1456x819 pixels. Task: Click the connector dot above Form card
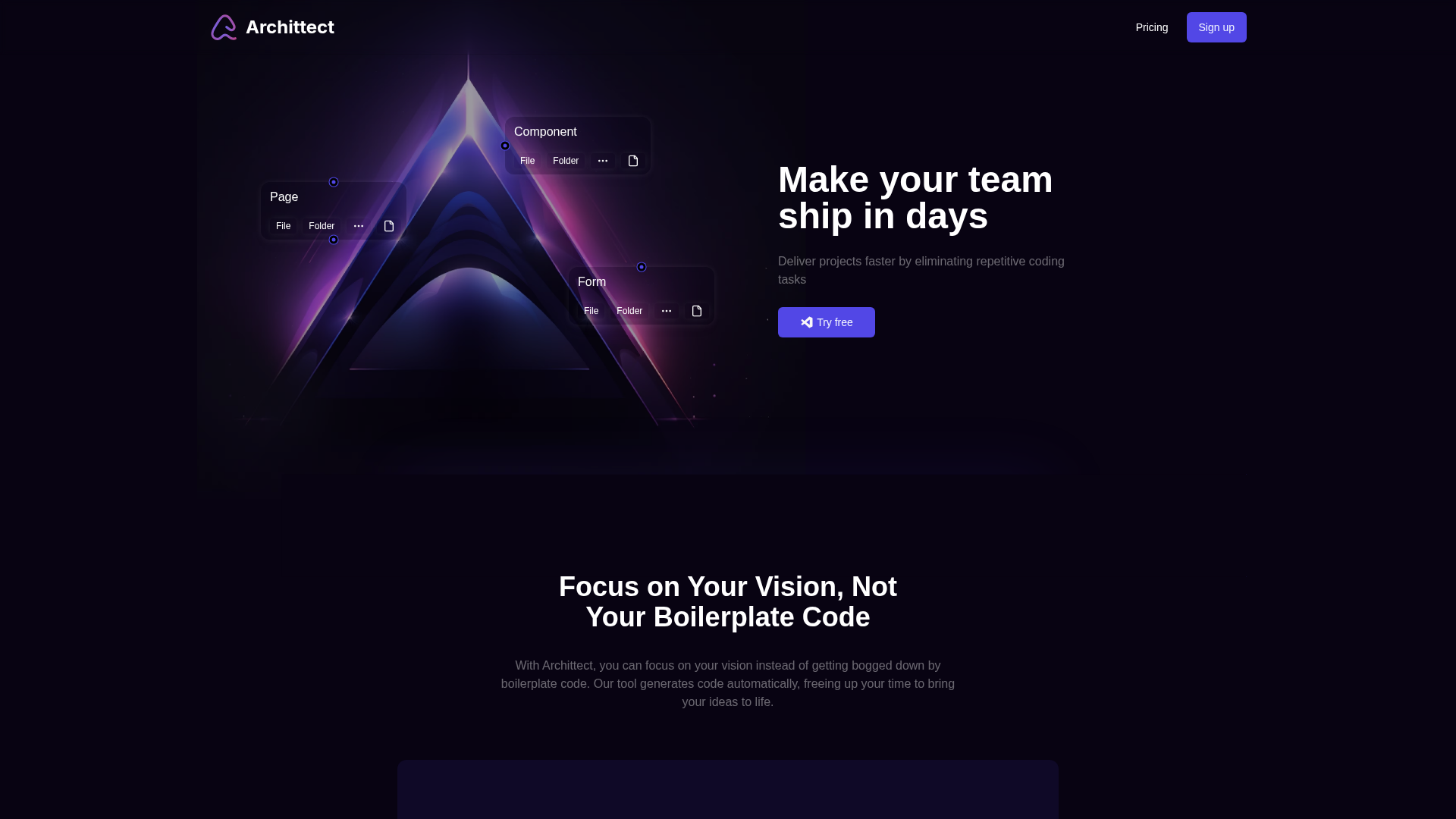(x=642, y=267)
